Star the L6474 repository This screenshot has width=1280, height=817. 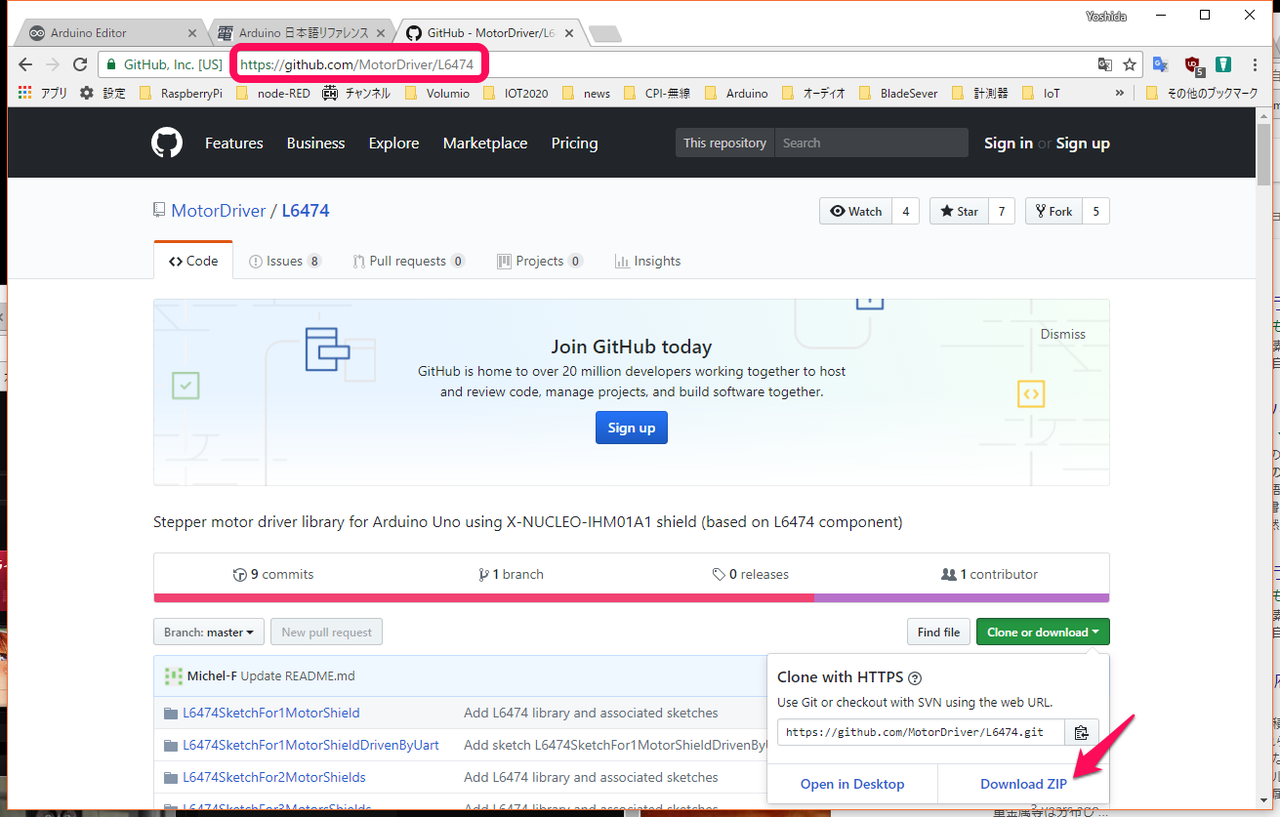pos(959,211)
